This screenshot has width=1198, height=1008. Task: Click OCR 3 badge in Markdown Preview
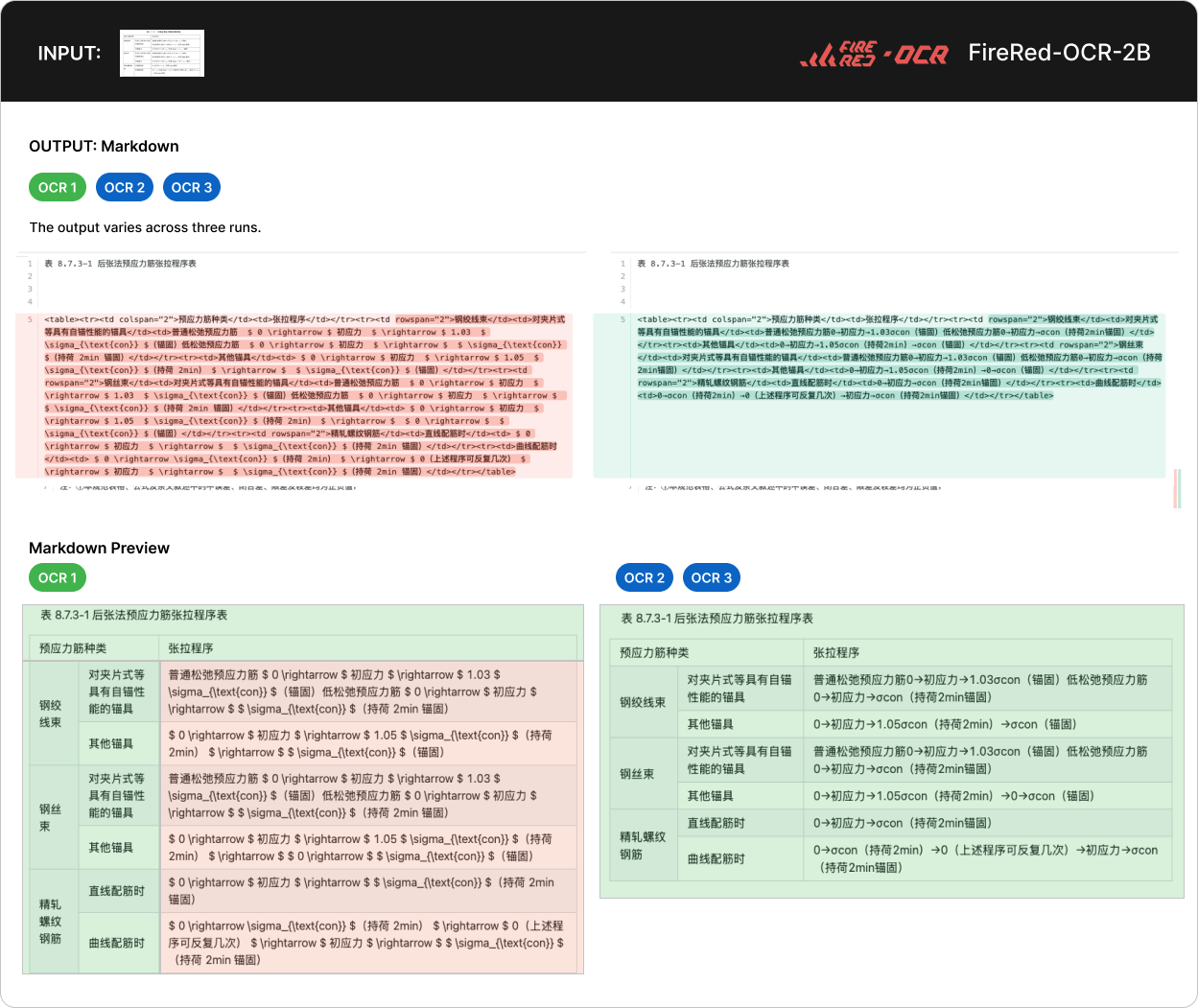point(712,577)
